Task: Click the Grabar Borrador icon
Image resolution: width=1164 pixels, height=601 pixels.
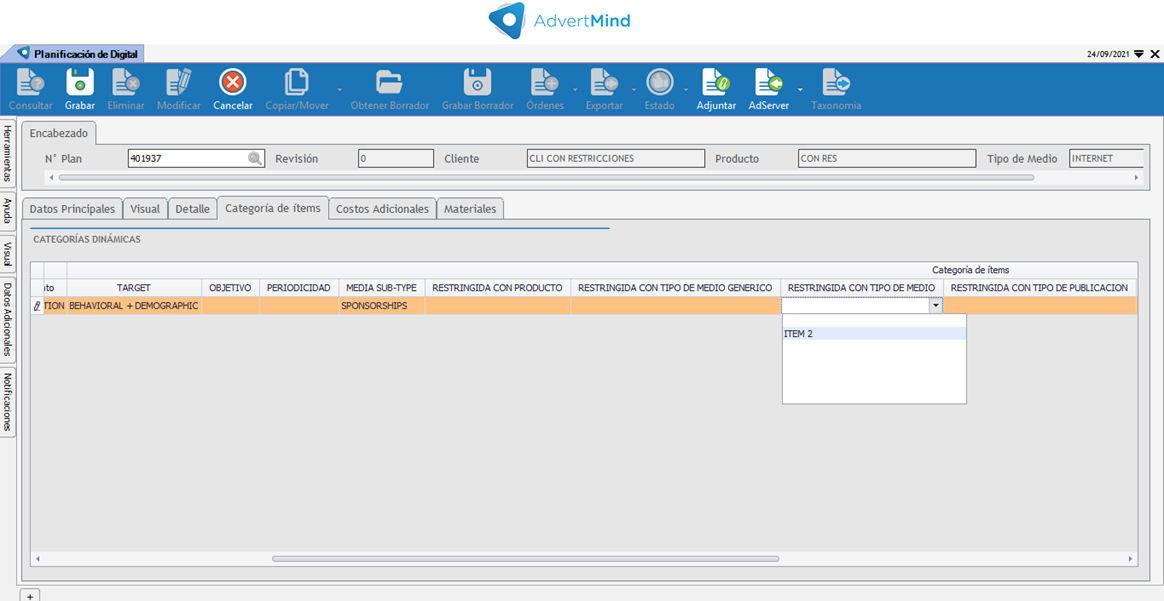Action: pos(477,82)
